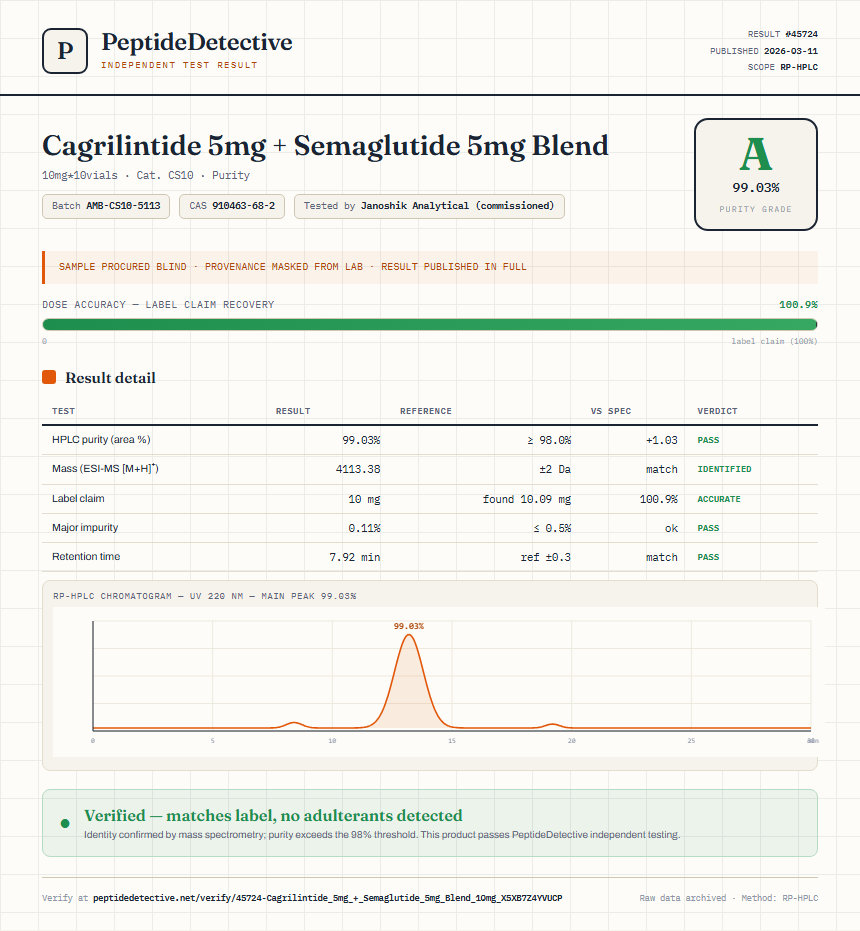The image size is (860, 931).
Task: Click the 7.92 min retention value
Action: tap(355, 558)
